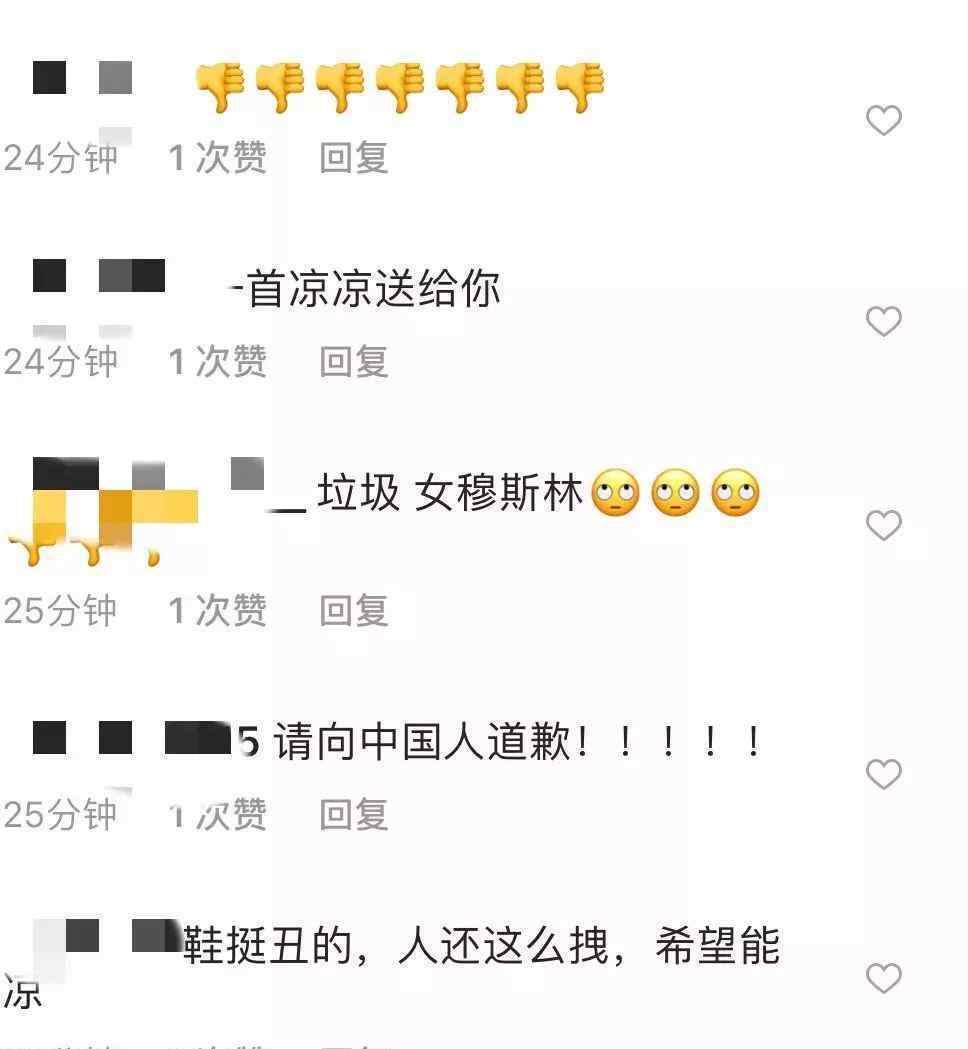Select the row of thumbs-down emojis

(400, 87)
